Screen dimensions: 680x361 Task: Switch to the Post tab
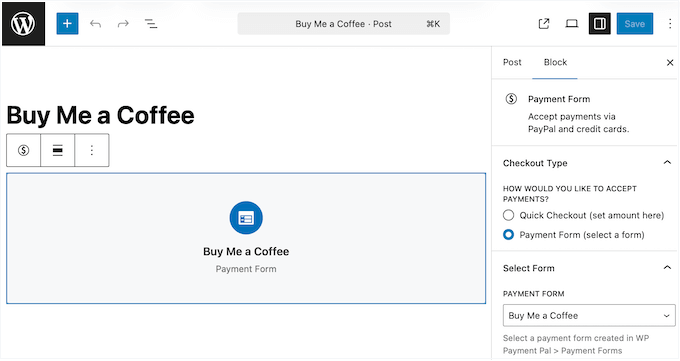pos(512,62)
